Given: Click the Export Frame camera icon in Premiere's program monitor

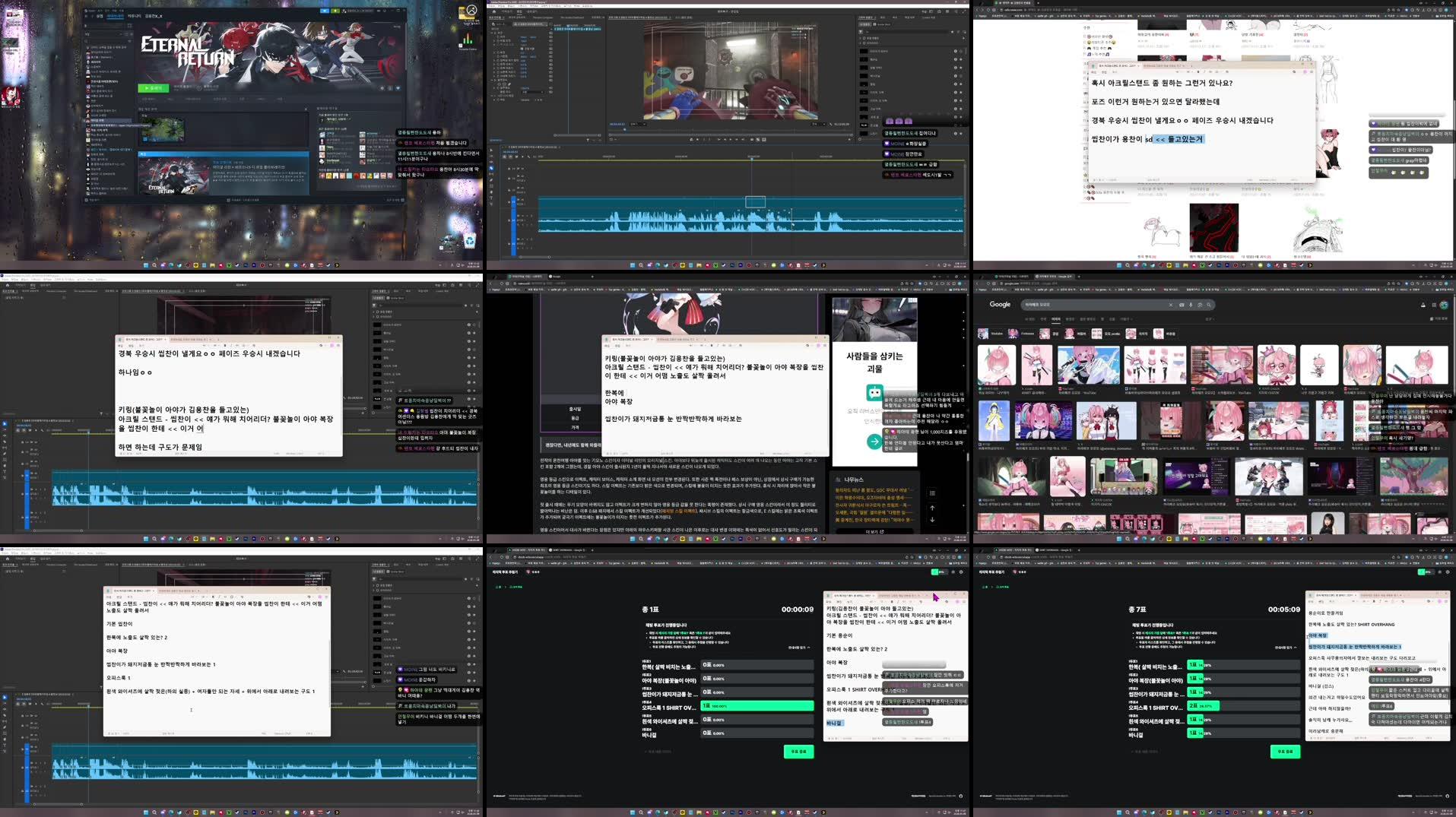Looking at the screenshot, I should pyautogui.click(x=764, y=139).
